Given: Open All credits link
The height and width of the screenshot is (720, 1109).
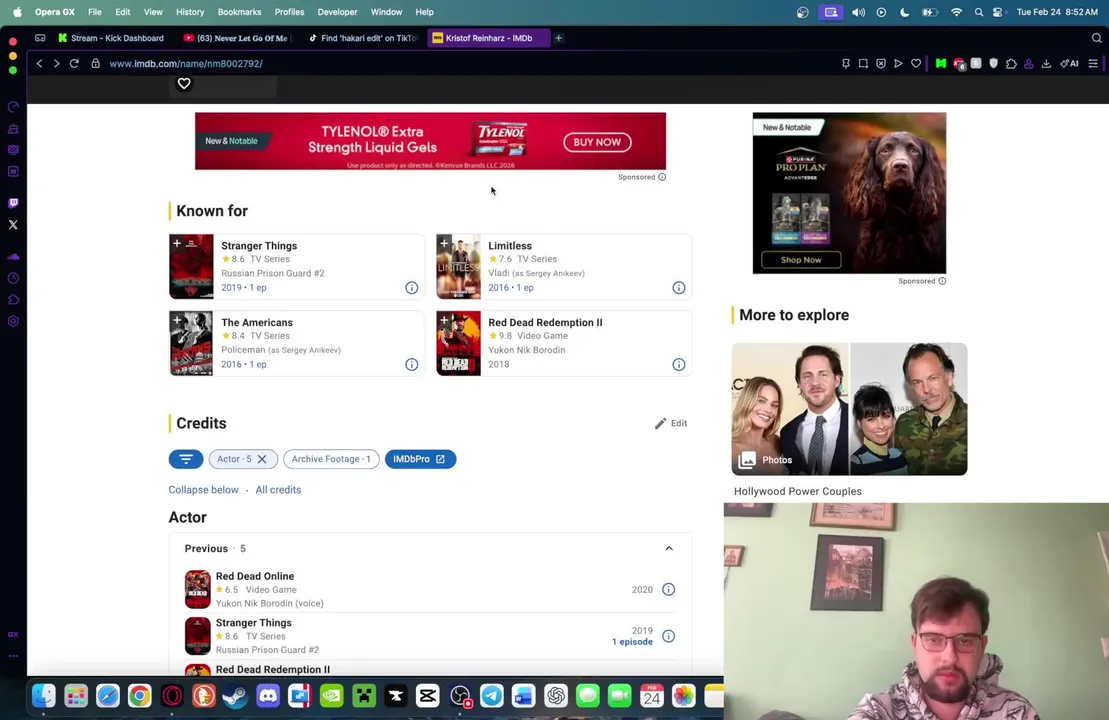Looking at the screenshot, I should point(278,489).
